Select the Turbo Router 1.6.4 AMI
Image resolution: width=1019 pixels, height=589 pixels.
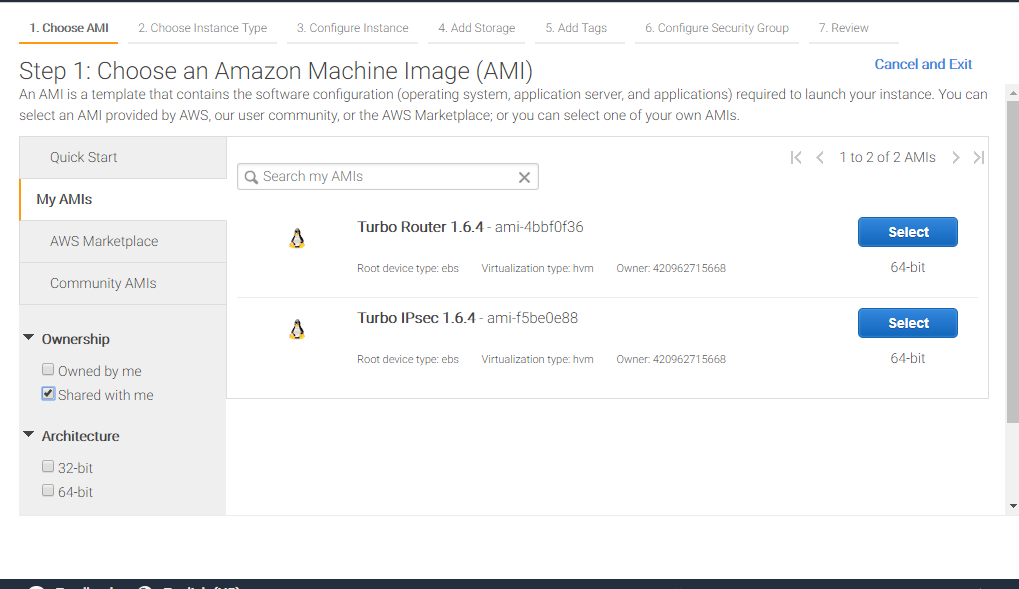coord(907,232)
